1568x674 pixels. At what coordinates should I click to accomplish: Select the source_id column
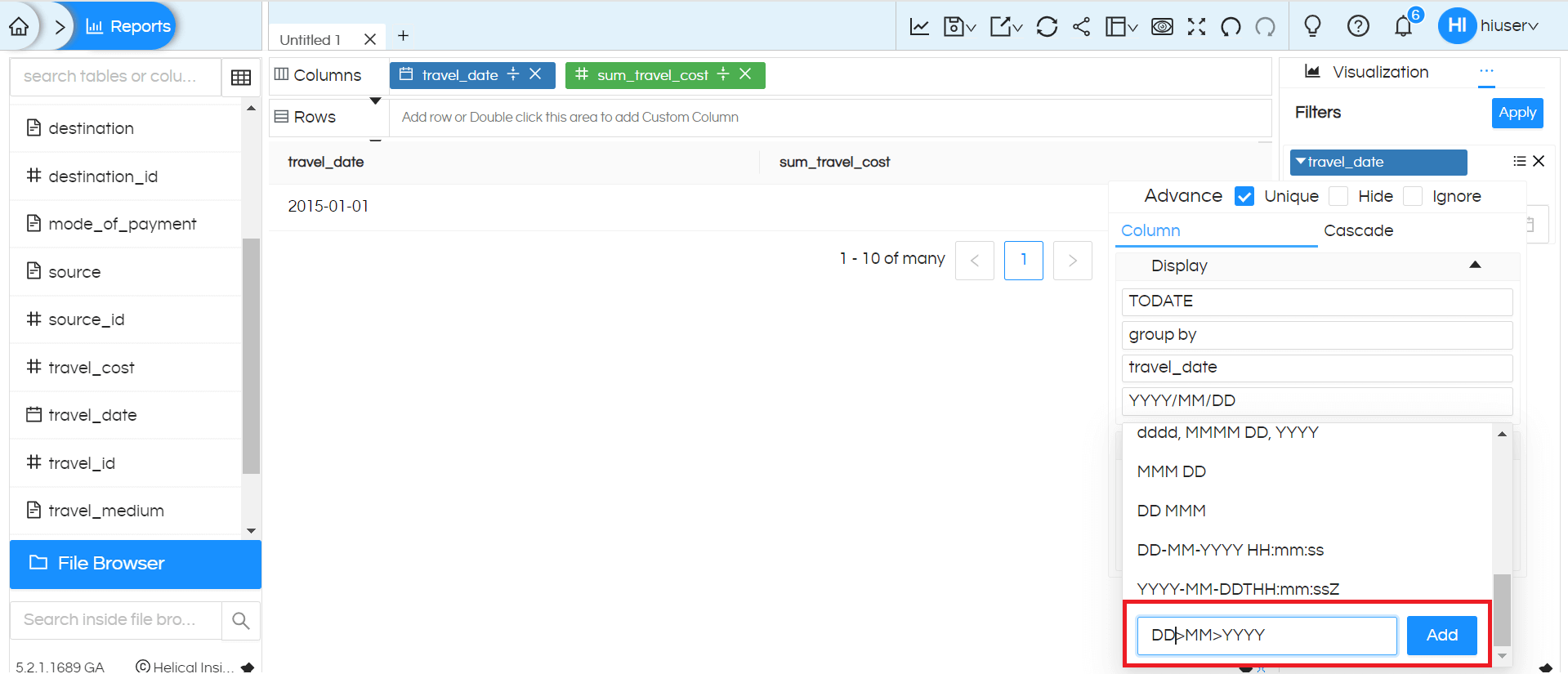[126, 319]
